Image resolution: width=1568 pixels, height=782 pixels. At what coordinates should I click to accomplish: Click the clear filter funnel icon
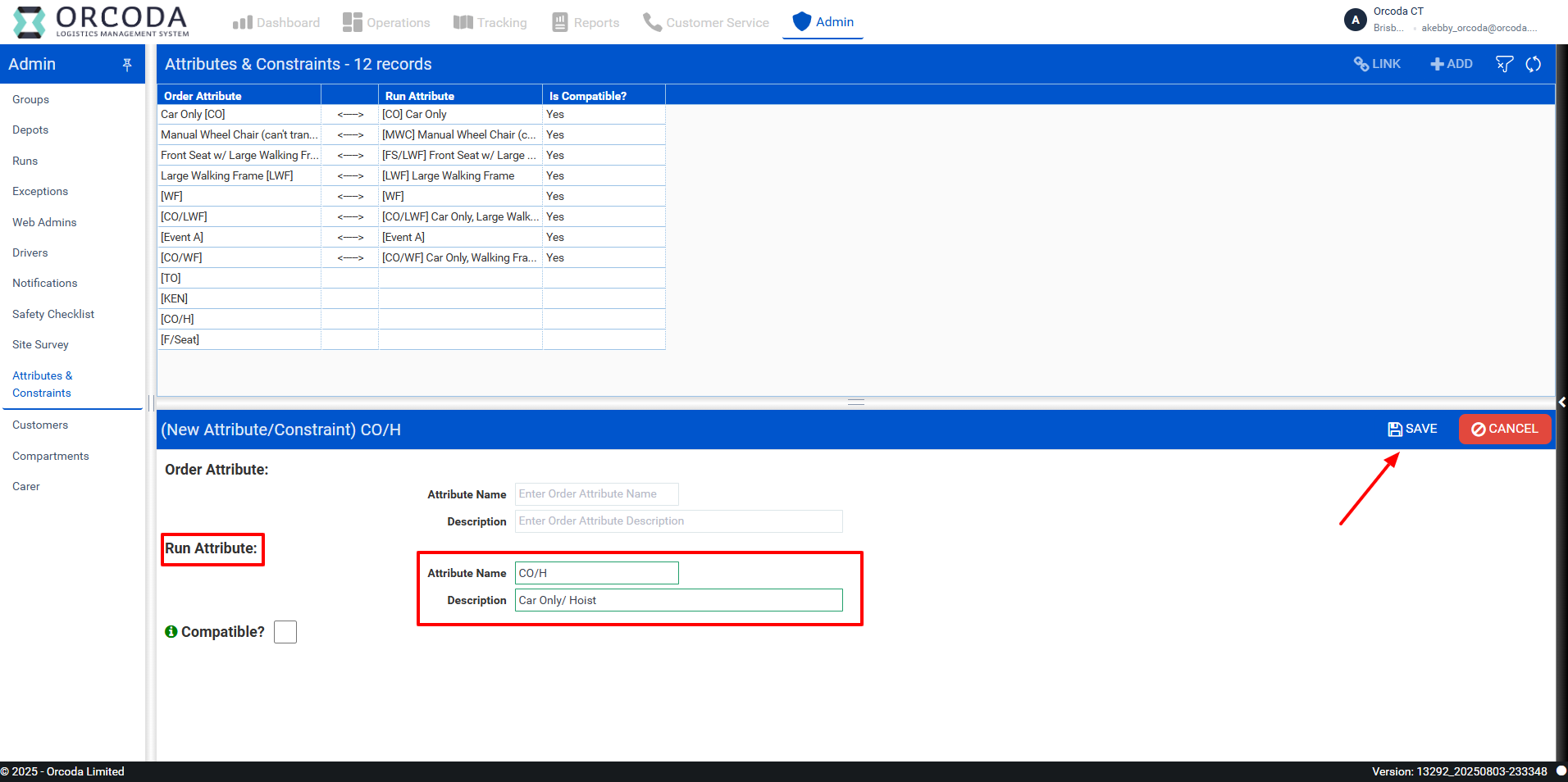click(x=1504, y=64)
